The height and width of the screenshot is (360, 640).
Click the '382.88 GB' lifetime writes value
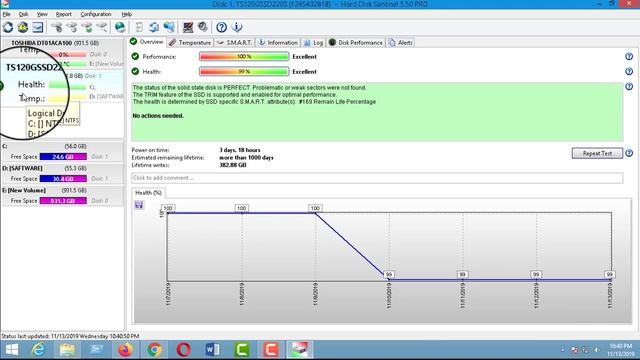(x=233, y=165)
